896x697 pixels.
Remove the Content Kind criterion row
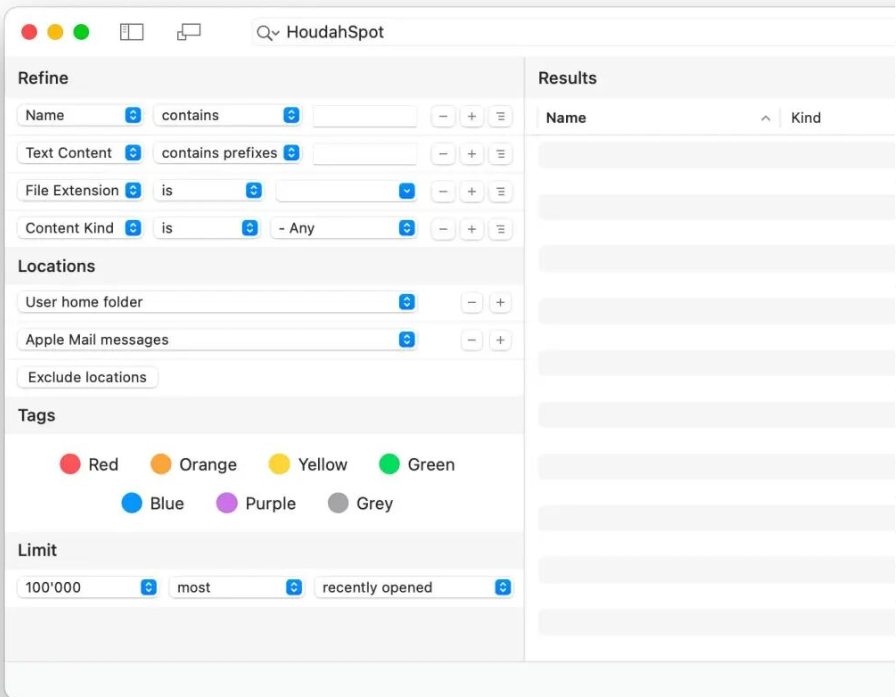click(443, 230)
